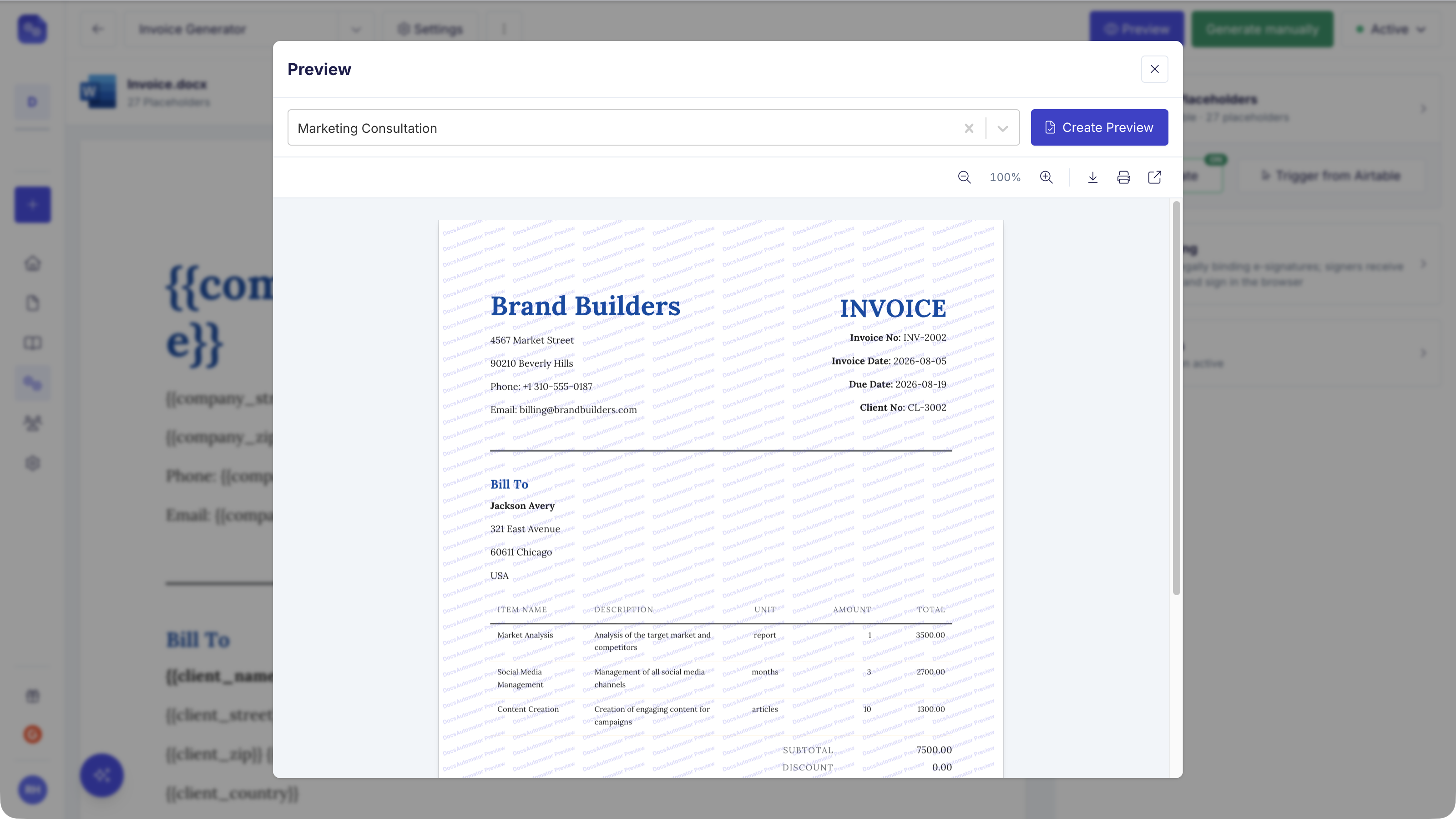Expand the data source dropdown arrow
Screen dimensions: 1456x819
1003,128
